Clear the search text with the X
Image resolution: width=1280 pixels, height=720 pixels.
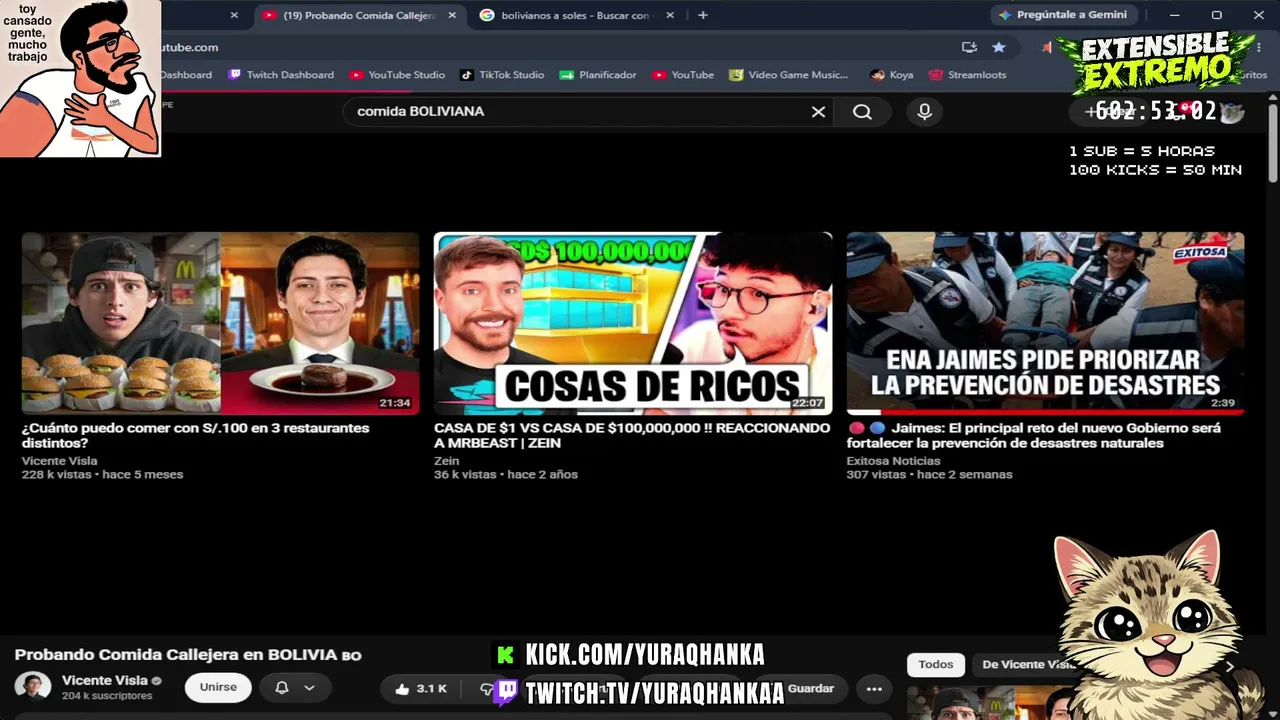pos(818,112)
